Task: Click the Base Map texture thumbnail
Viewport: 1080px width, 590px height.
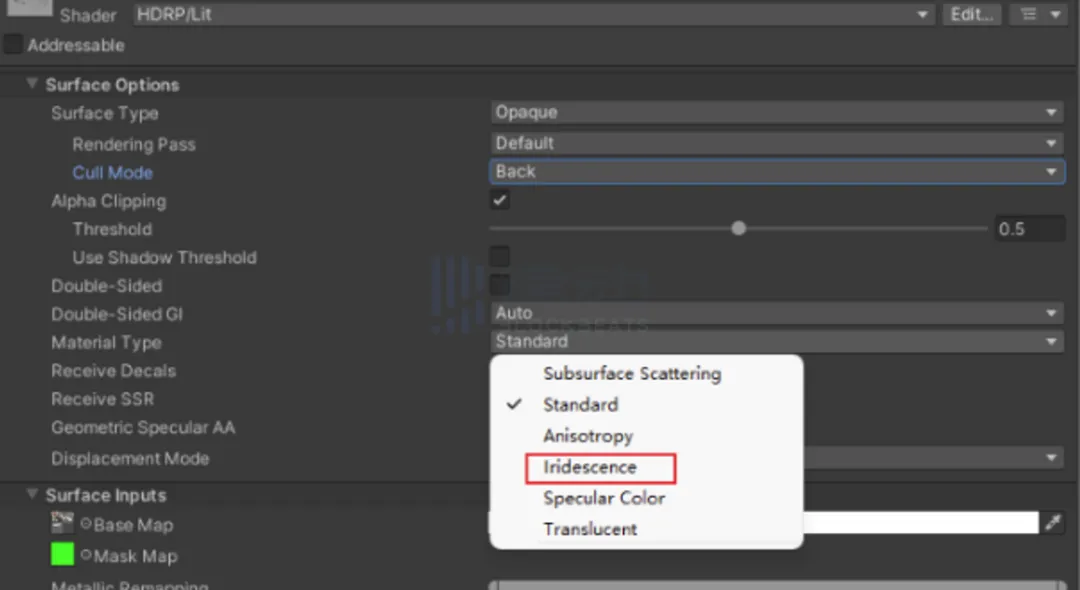Action: click(x=63, y=523)
